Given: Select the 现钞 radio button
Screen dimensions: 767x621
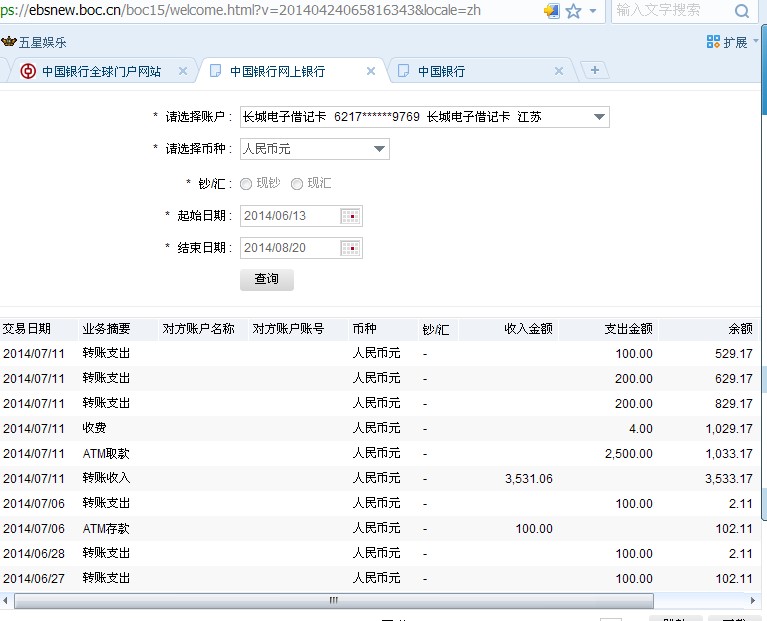Looking at the screenshot, I should click(246, 184).
